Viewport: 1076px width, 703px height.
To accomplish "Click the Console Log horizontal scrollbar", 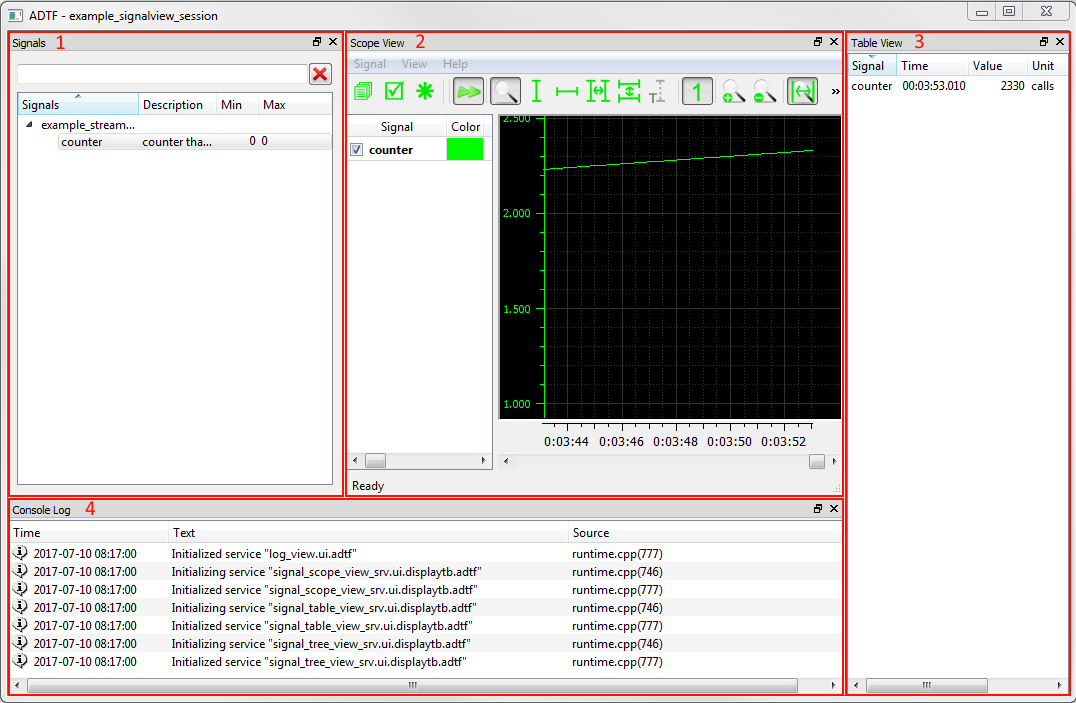I will pos(412,685).
